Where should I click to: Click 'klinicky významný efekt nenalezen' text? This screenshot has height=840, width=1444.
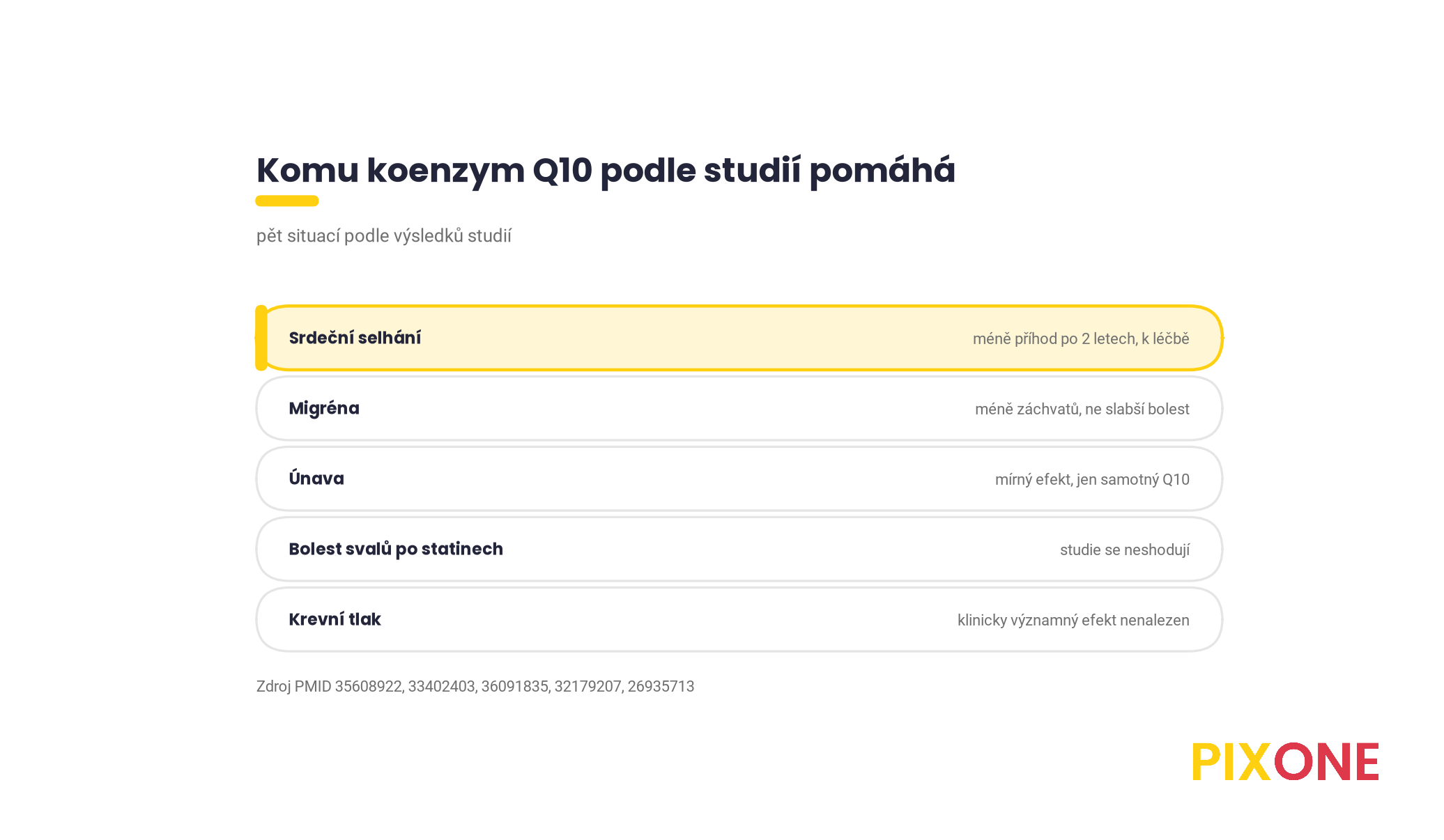point(1073,620)
